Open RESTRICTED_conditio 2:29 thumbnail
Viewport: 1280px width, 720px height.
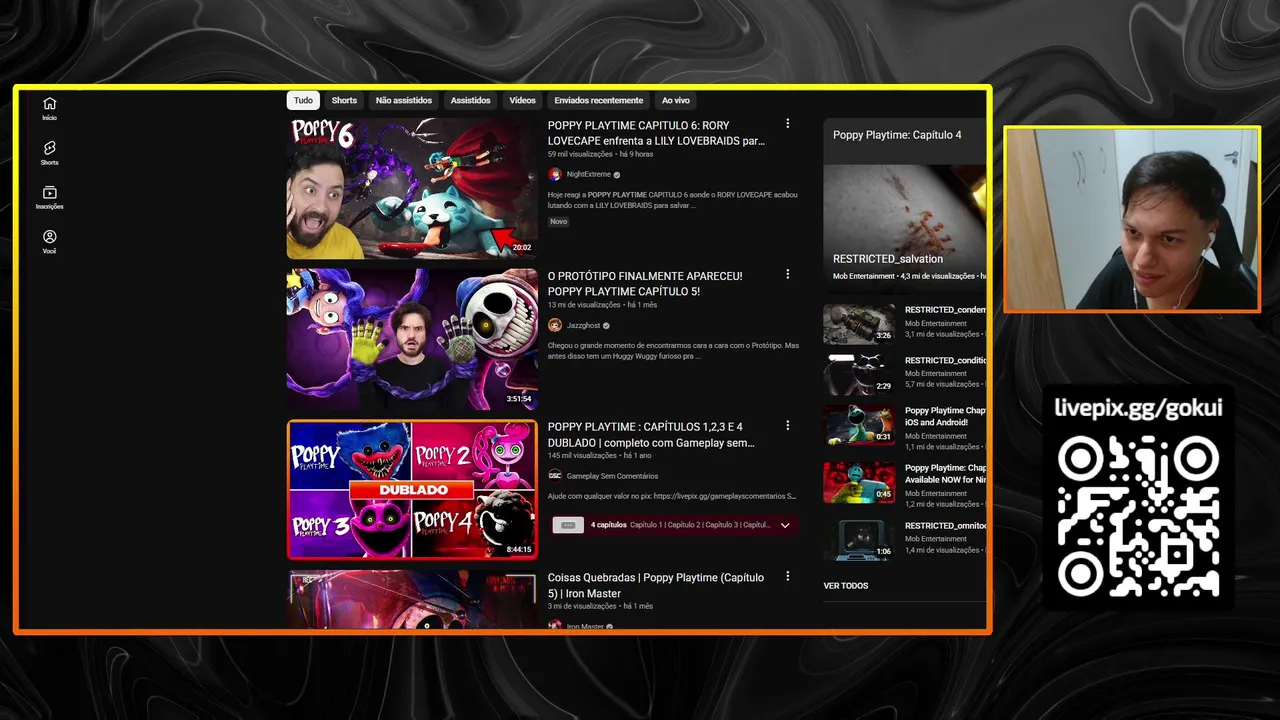click(859, 375)
